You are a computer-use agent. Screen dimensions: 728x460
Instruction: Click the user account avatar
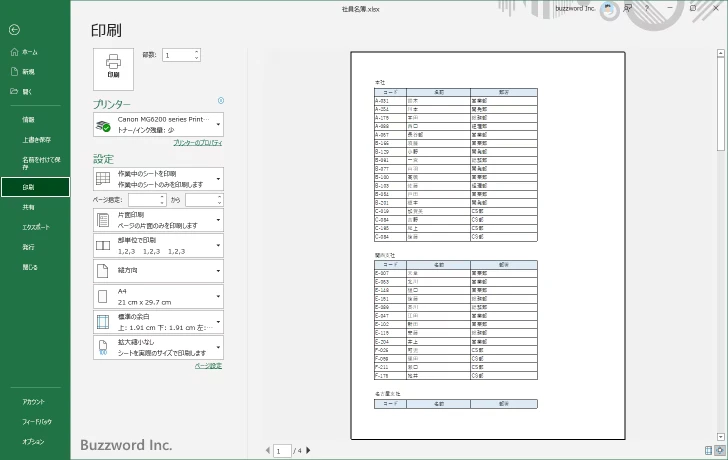[609, 9]
